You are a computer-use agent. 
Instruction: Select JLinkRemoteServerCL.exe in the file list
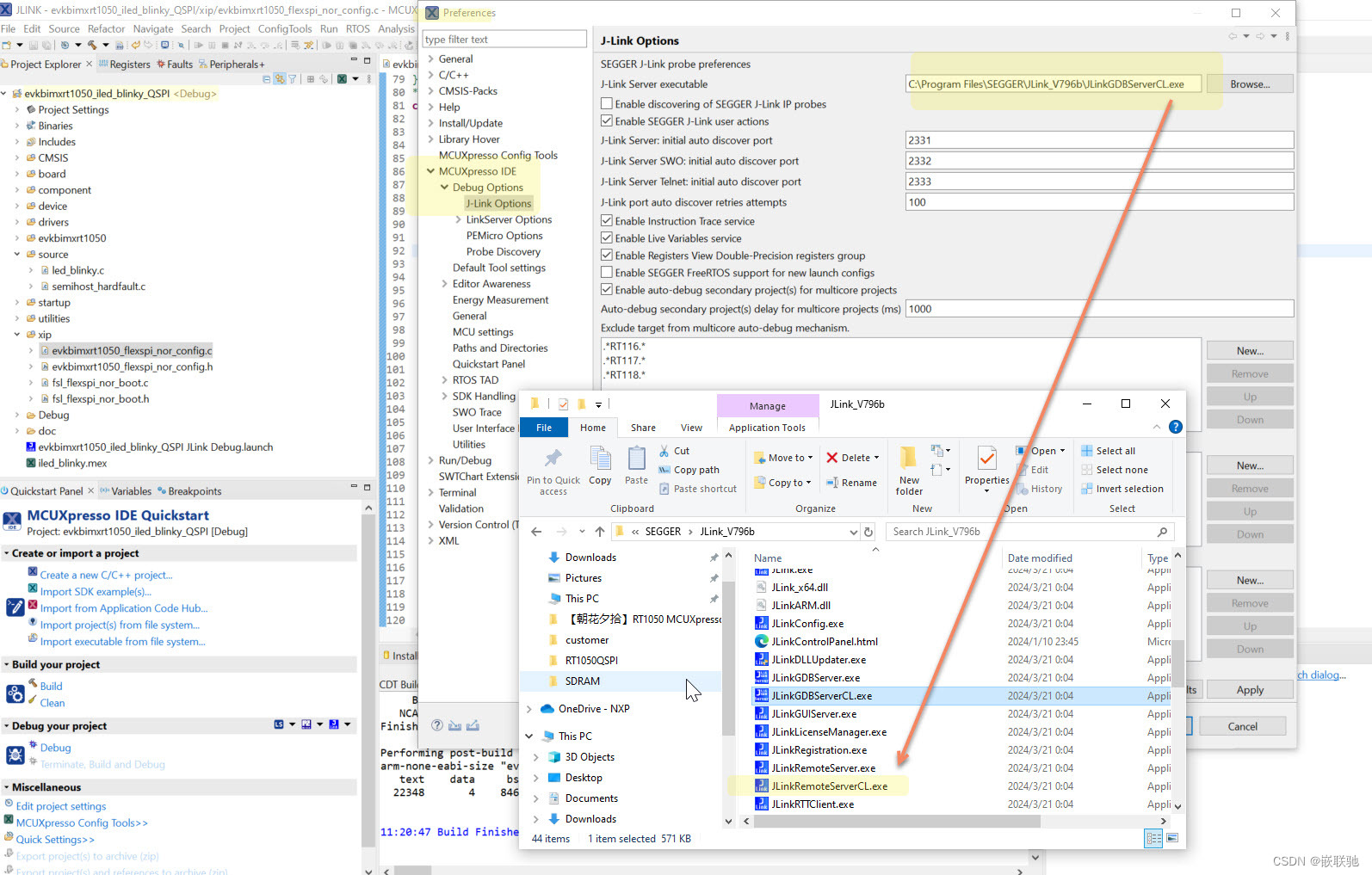pyautogui.click(x=830, y=786)
